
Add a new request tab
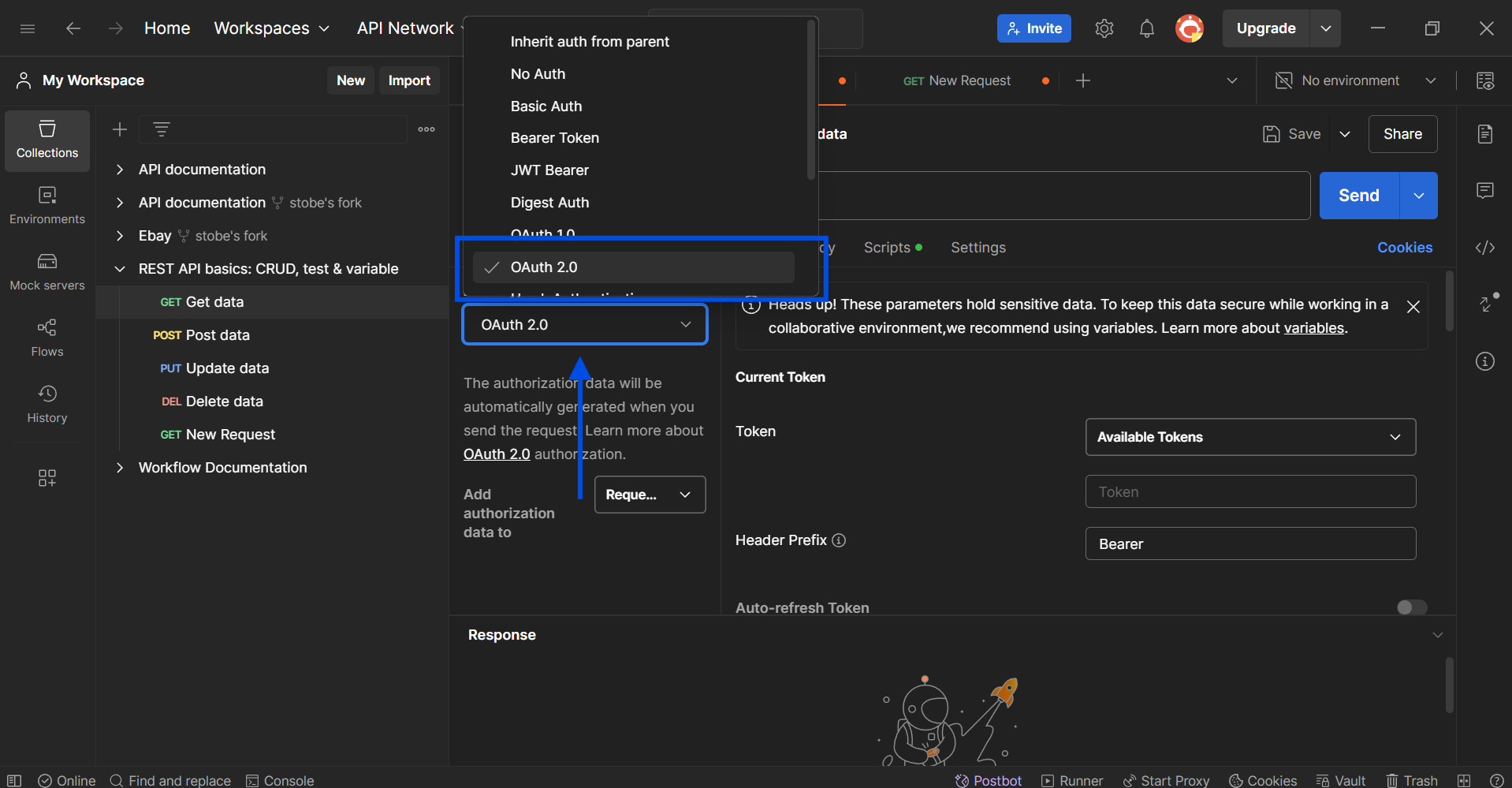tap(1083, 80)
